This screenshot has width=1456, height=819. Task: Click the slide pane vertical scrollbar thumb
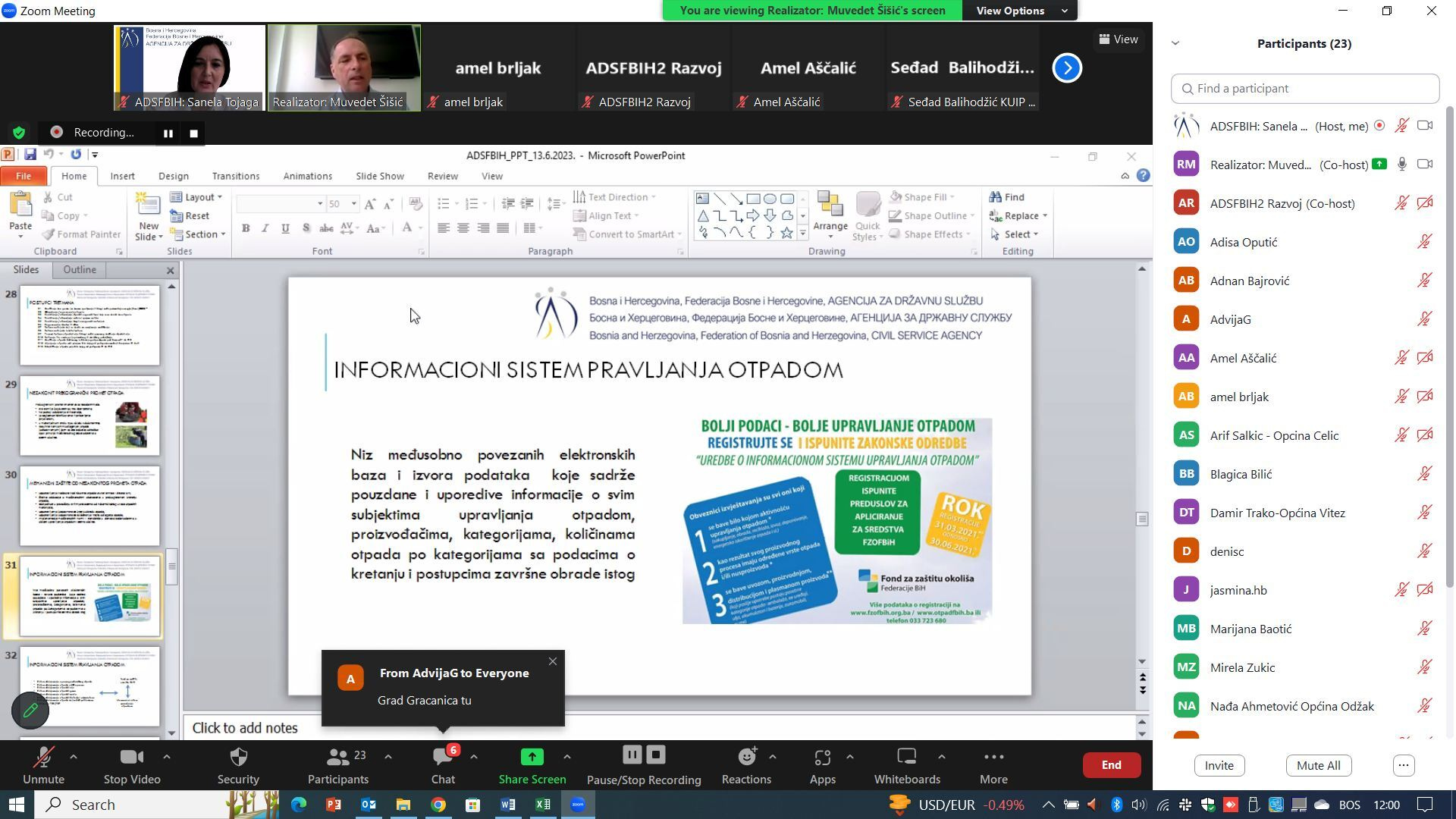click(1142, 519)
